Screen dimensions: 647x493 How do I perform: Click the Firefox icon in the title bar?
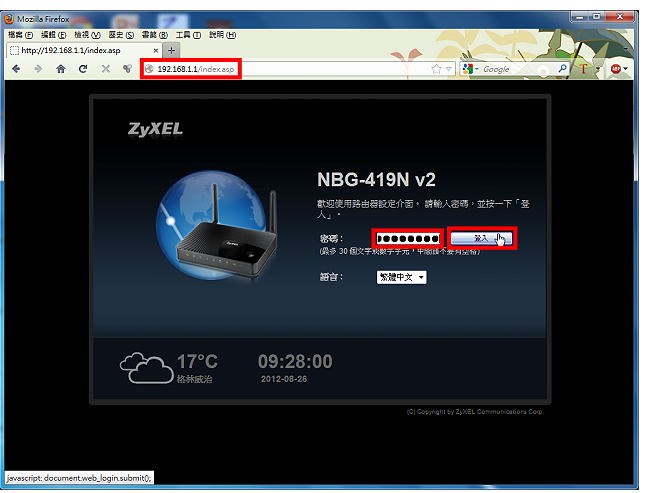pyautogui.click(x=9, y=19)
